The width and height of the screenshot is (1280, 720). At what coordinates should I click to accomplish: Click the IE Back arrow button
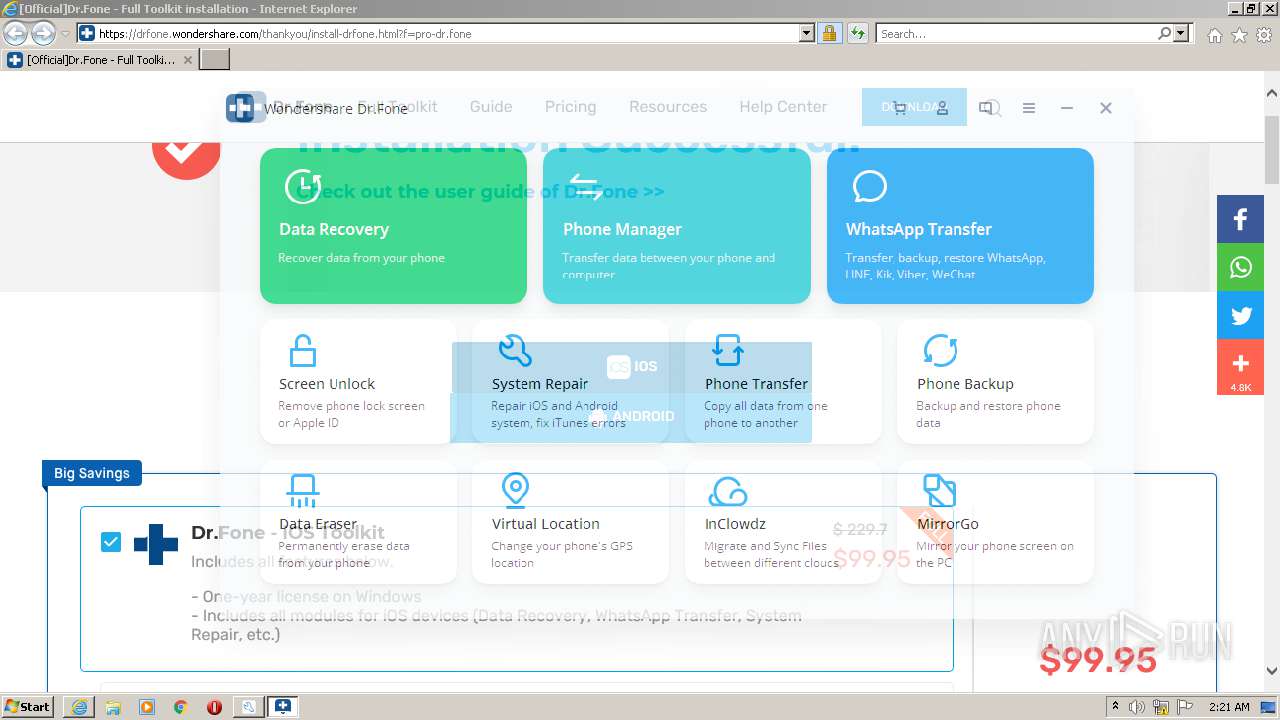point(16,33)
